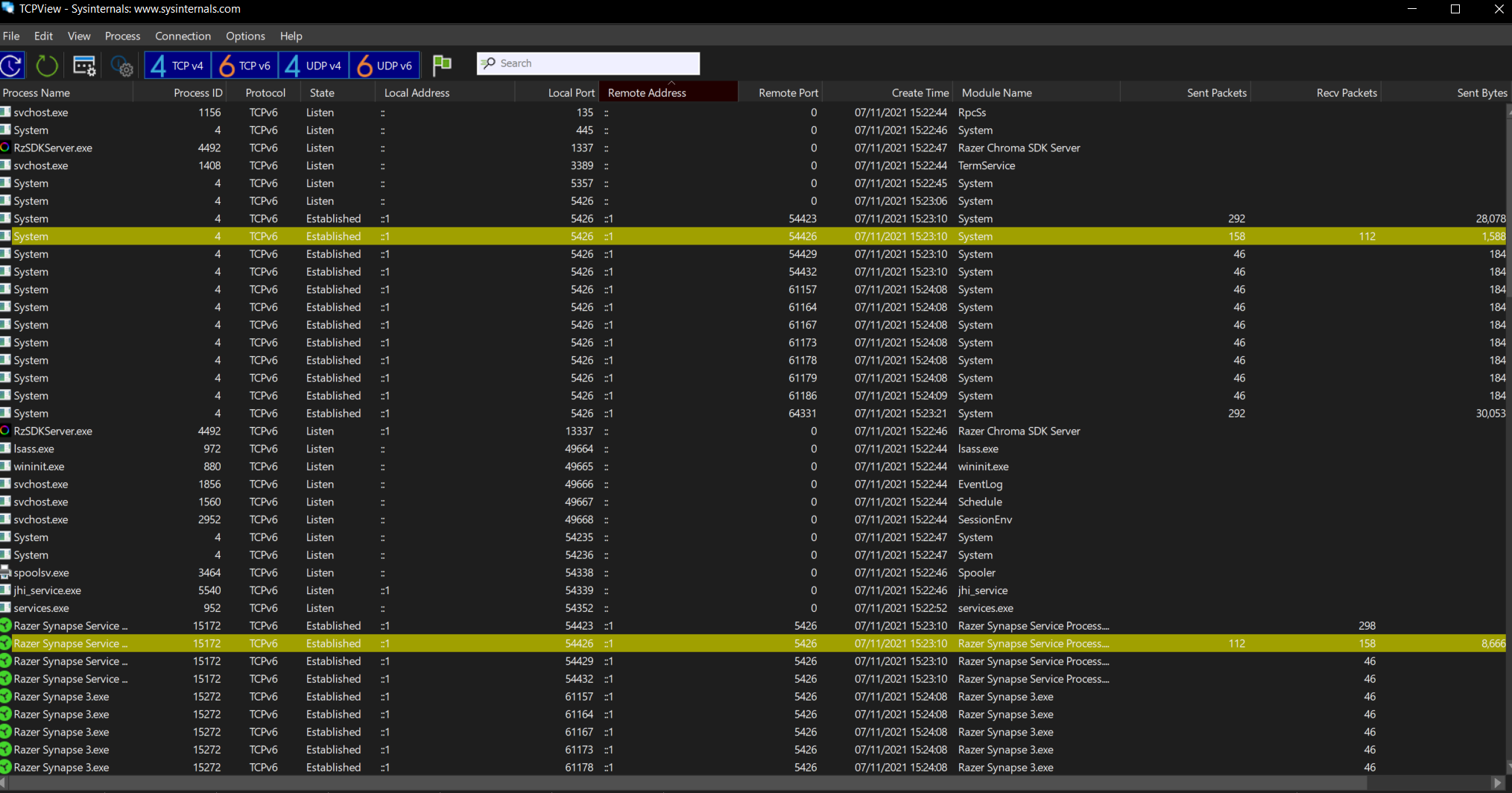Click Razer Synapse Service icon on port 54423 row
1512x793 pixels.
(x=5, y=626)
